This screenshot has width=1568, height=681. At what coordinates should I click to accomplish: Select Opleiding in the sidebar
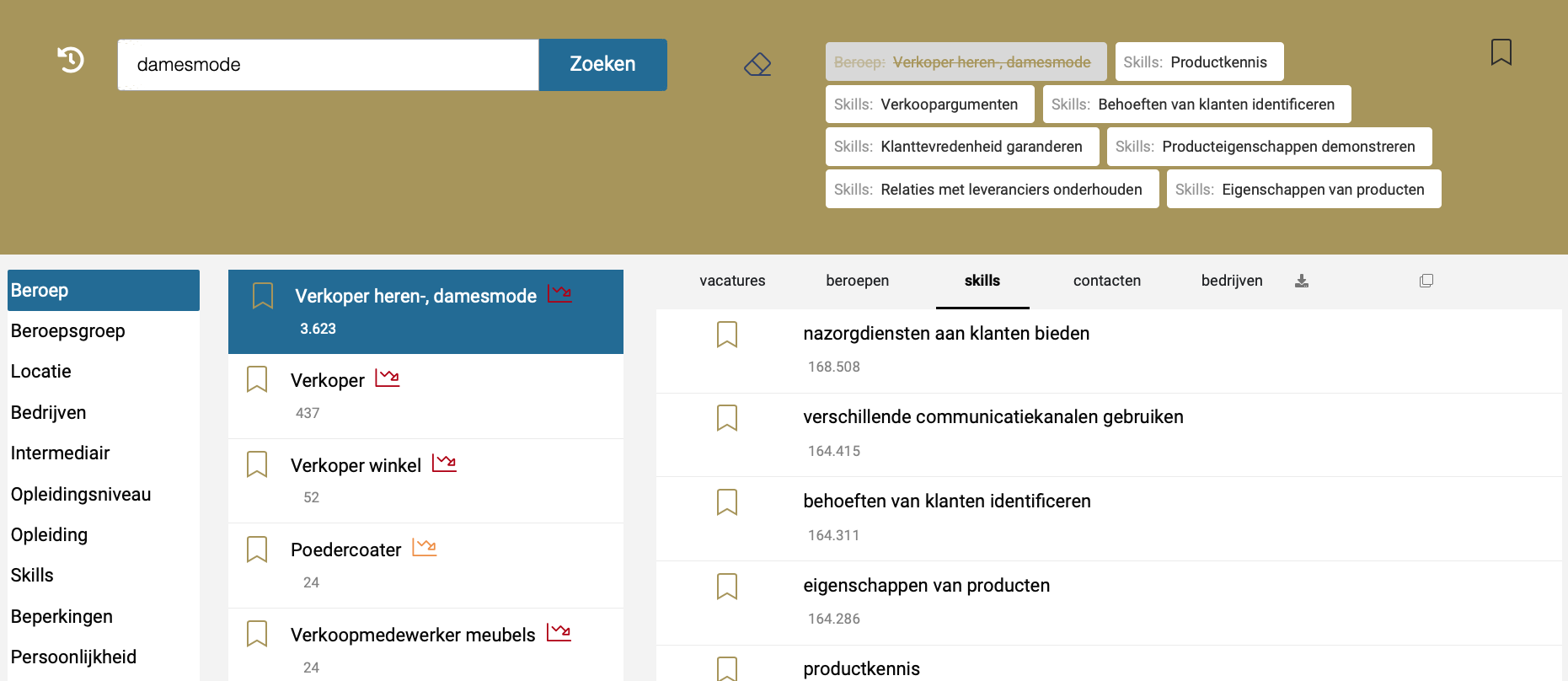coord(104,535)
